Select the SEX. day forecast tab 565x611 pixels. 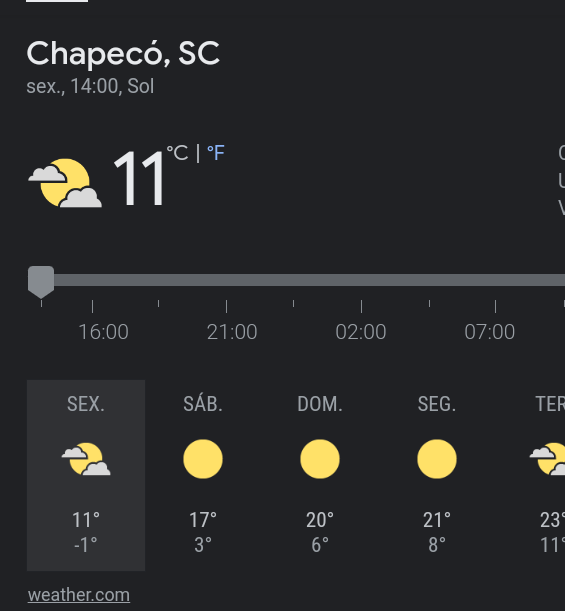(86, 475)
